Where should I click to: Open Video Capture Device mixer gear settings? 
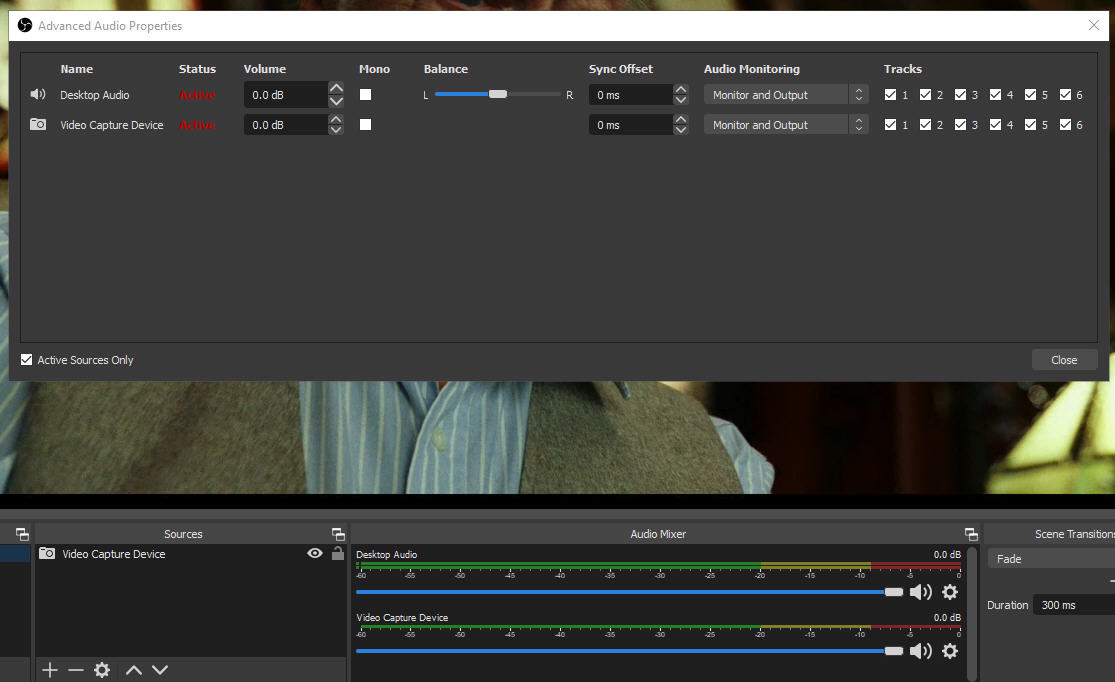point(950,651)
